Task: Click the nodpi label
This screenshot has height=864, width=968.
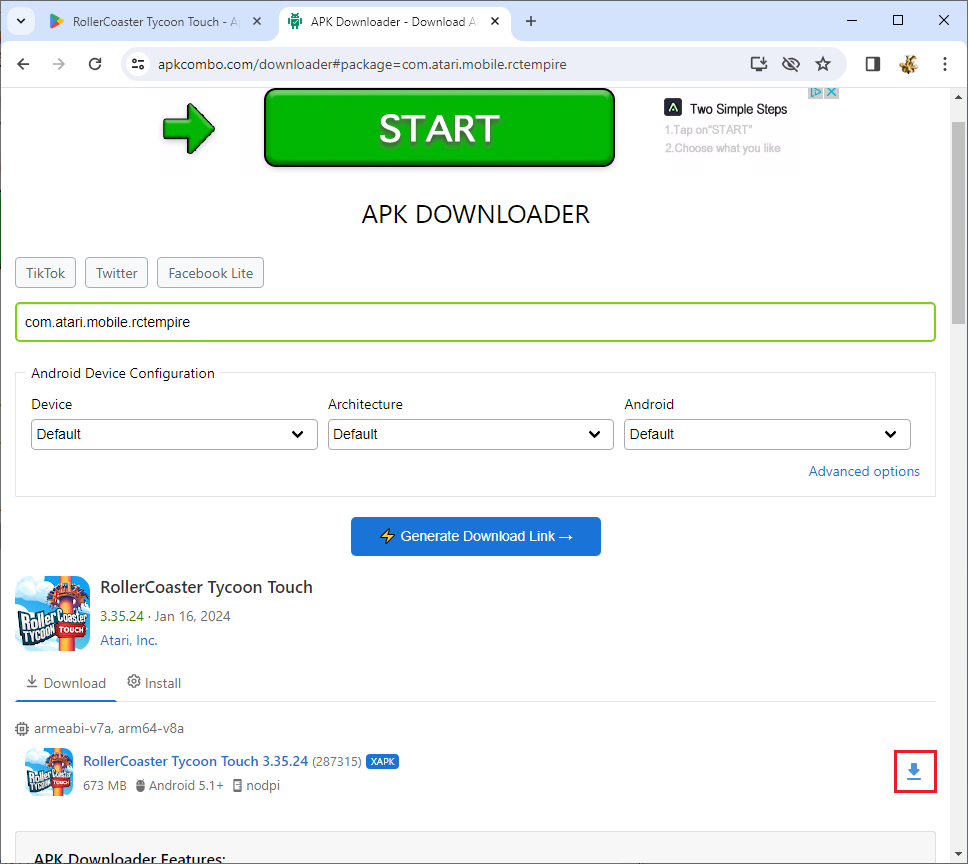Action: (x=263, y=786)
